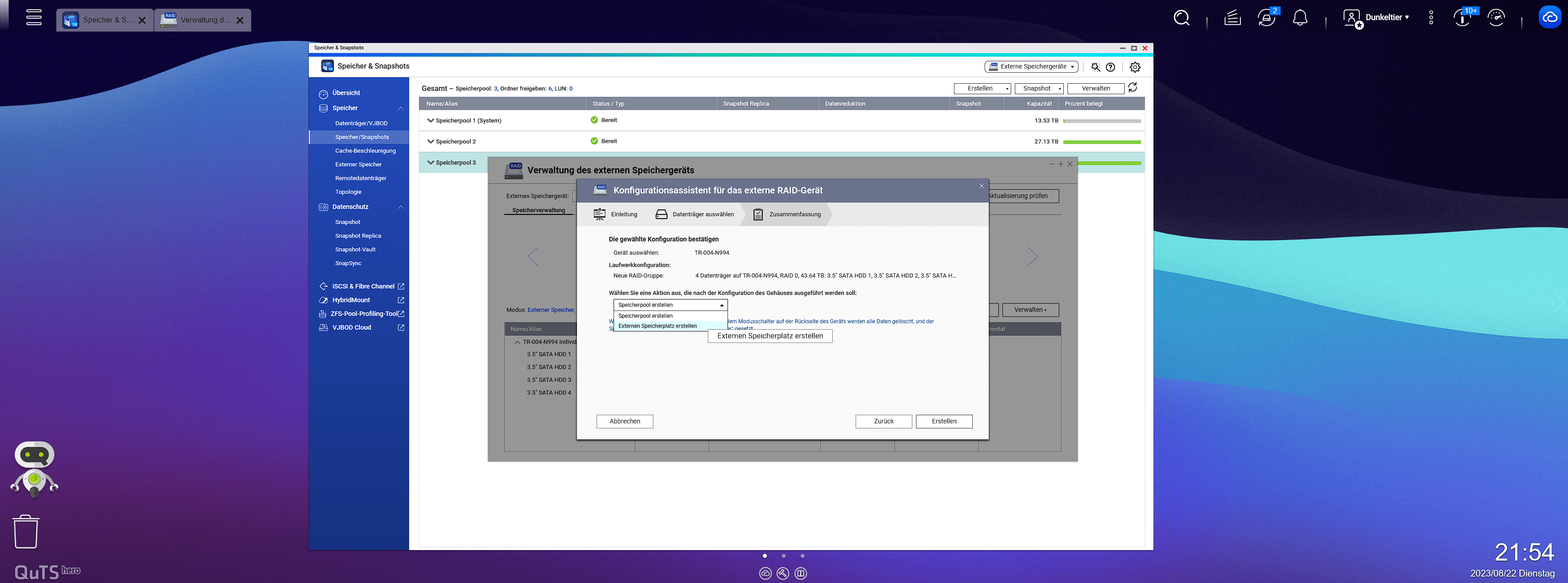Image resolution: width=1568 pixels, height=583 pixels.
Task: Click Abbrechen in the wizard
Action: point(625,421)
